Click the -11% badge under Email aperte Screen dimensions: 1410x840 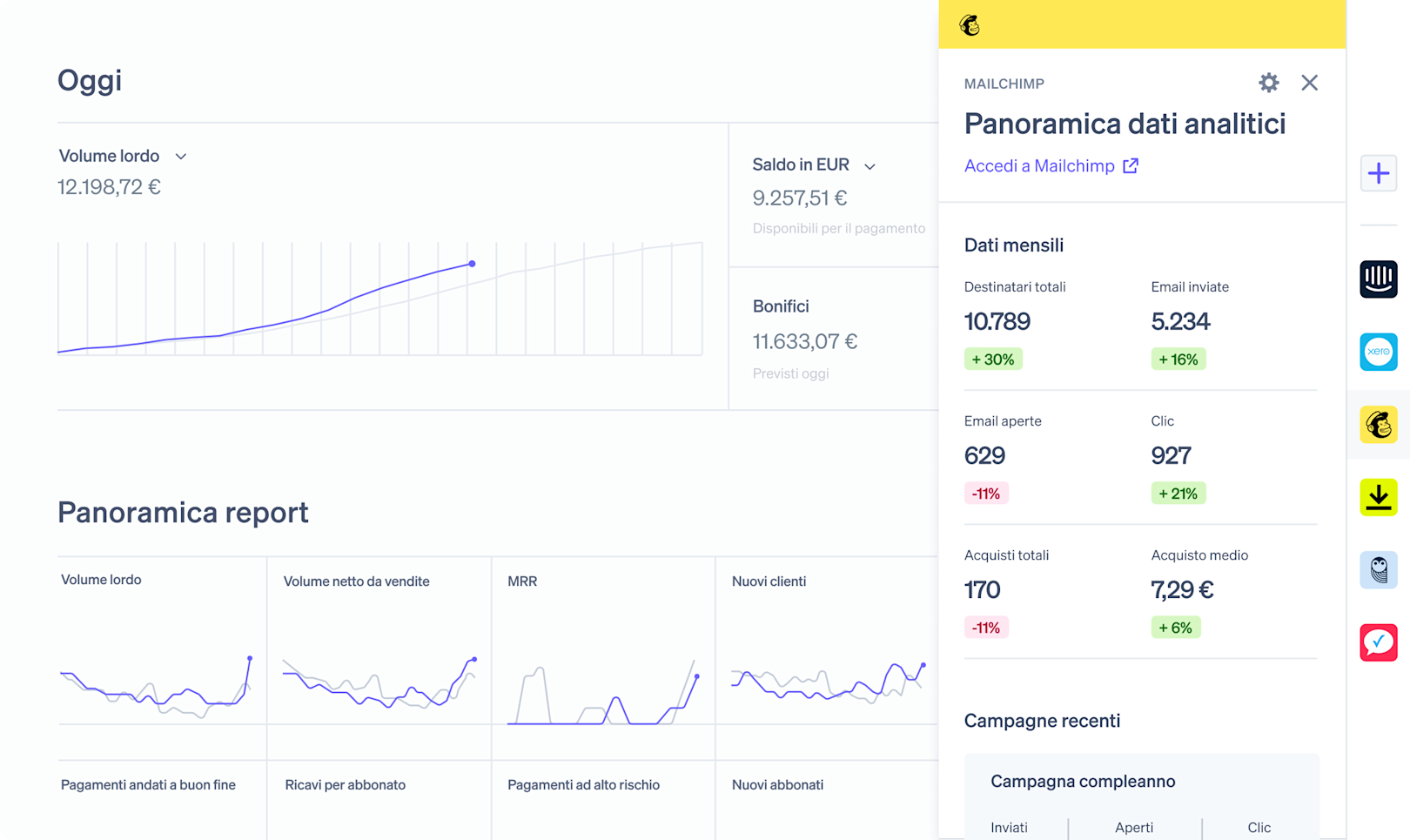986,494
